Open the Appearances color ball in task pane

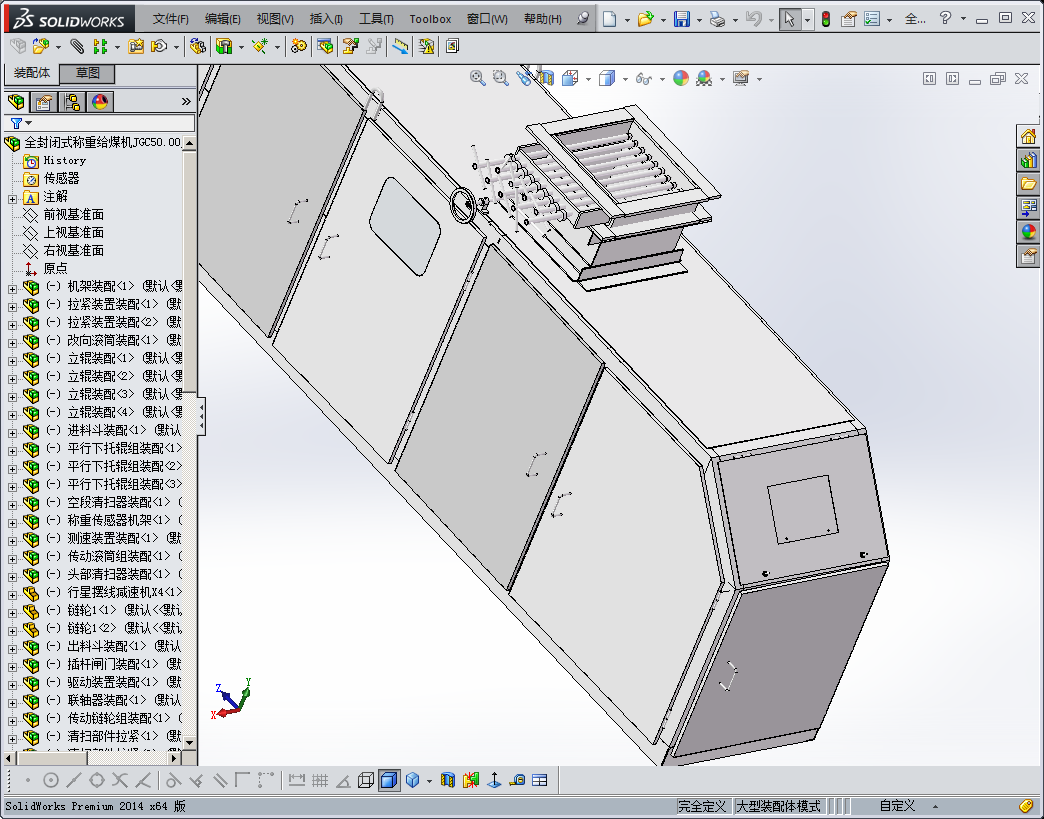(1028, 232)
